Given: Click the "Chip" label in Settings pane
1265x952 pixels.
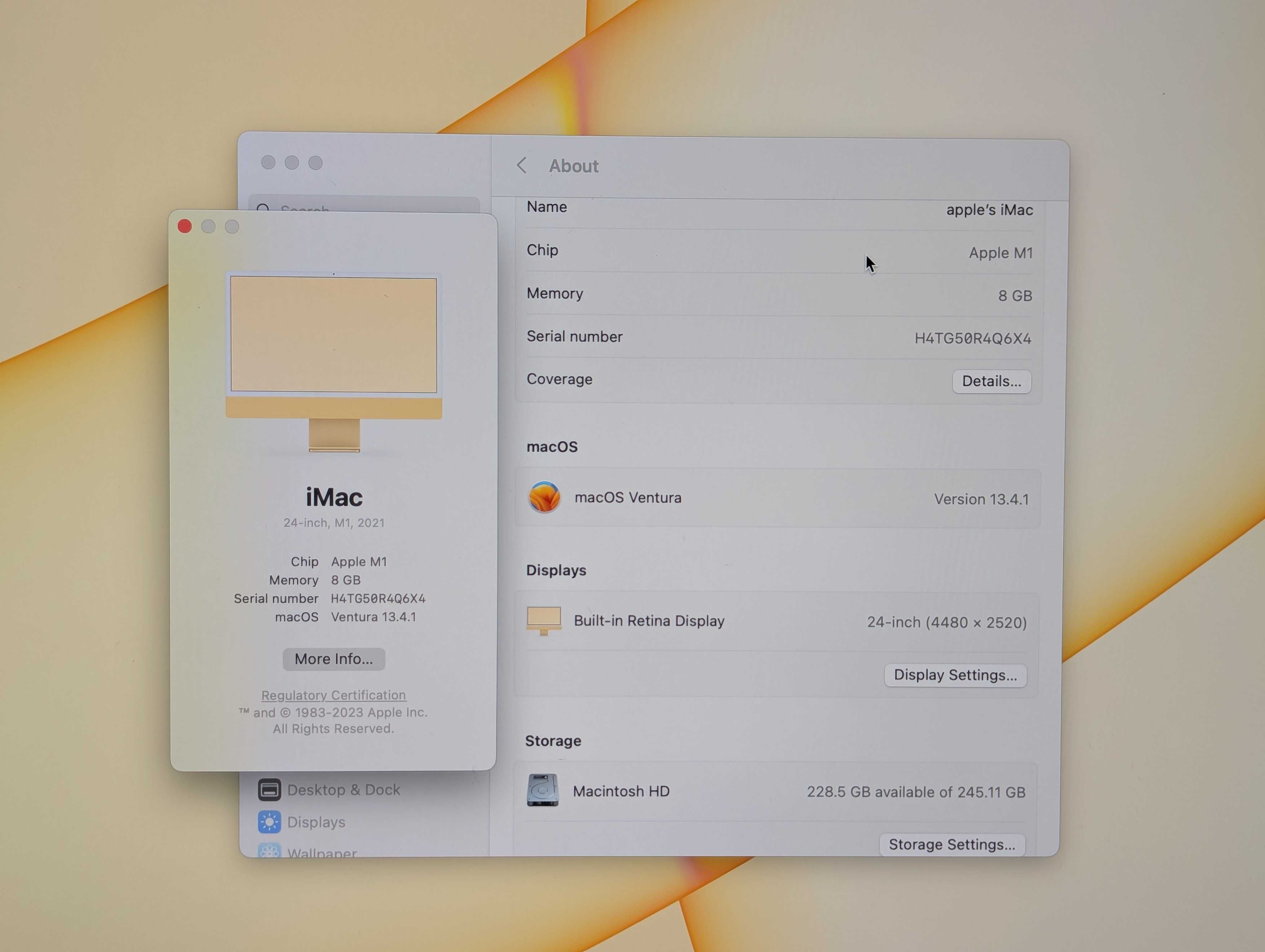Looking at the screenshot, I should click(542, 250).
